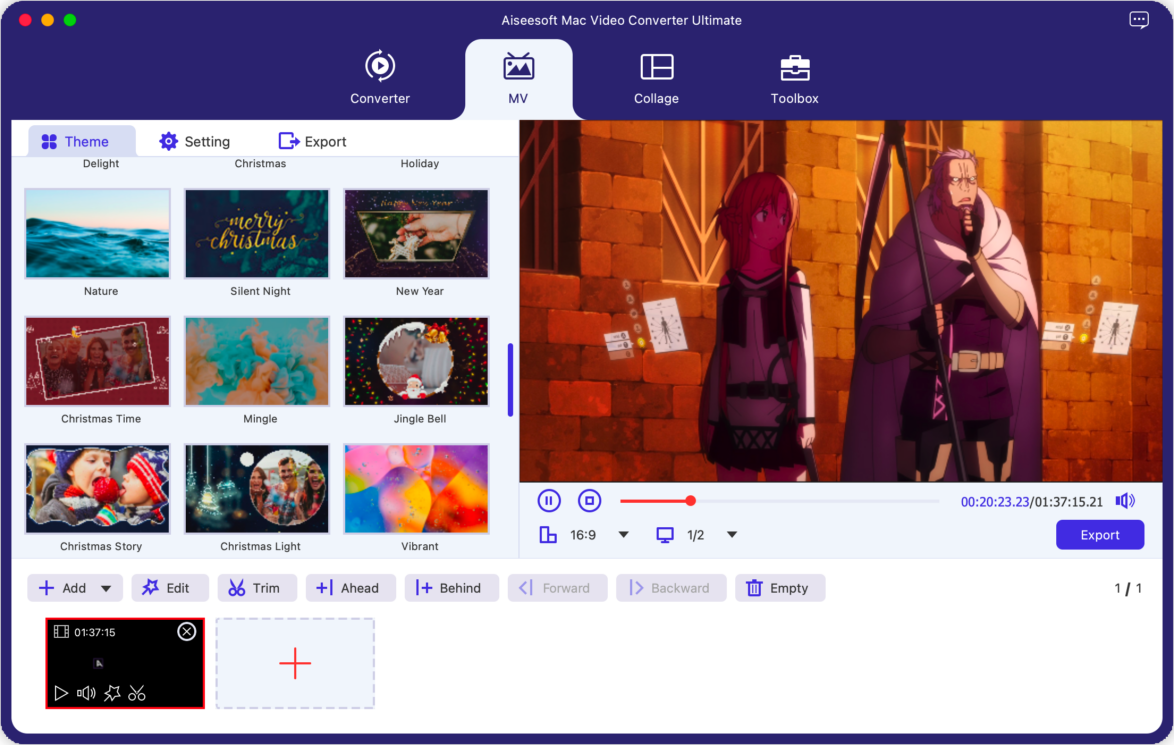Insert a clip with Ahead button
The image size is (1174, 745).
click(x=350, y=588)
